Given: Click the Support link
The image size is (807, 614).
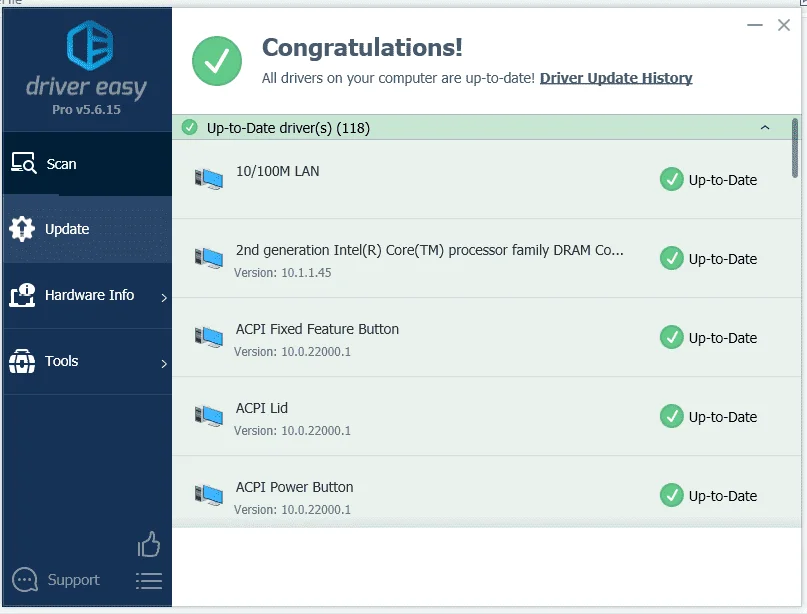Looking at the screenshot, I should click(73, 580).
